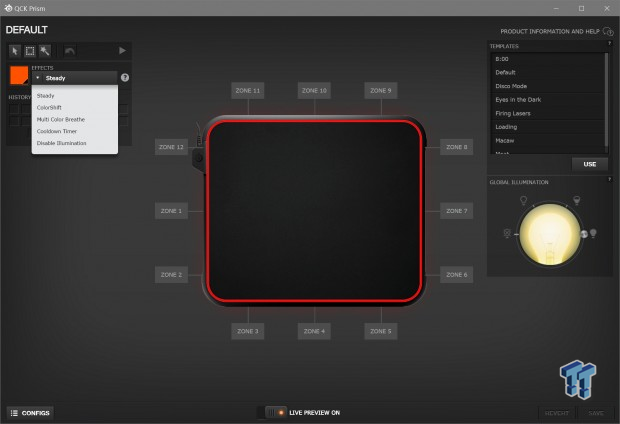Maximize the QCK Prism window
This screenshot has height=424, width=620.
581,8
